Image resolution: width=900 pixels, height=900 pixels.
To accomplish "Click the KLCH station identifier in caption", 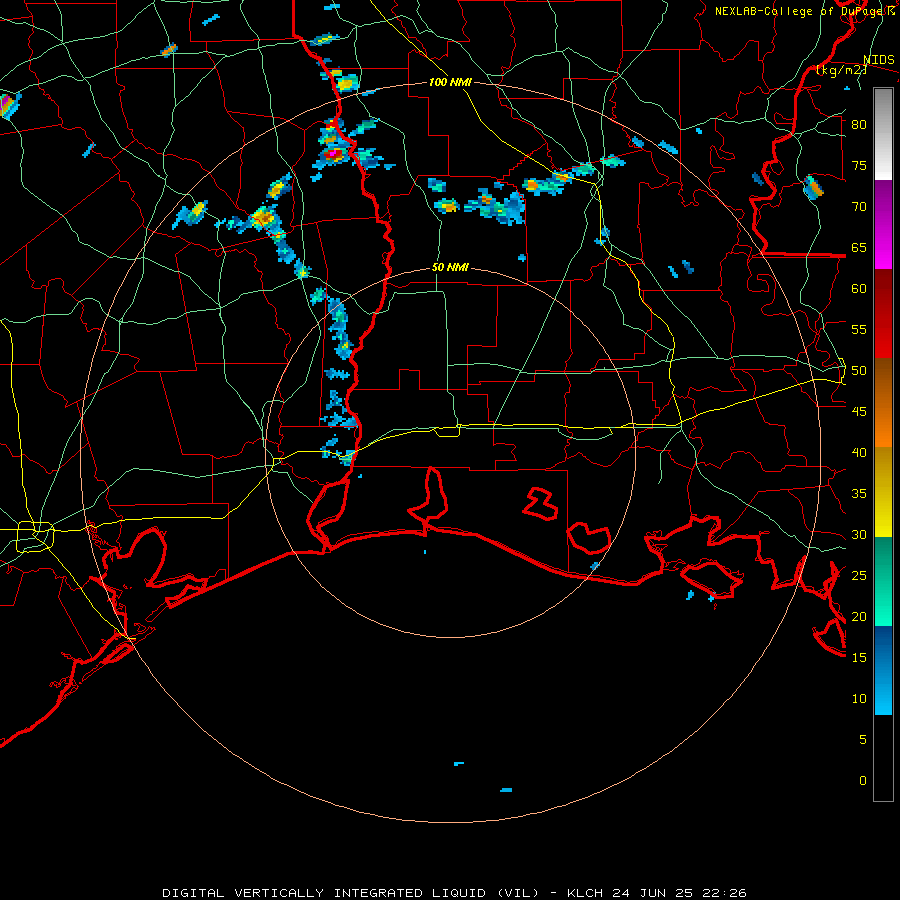I will pyautogui.click(x=585, y=893).
